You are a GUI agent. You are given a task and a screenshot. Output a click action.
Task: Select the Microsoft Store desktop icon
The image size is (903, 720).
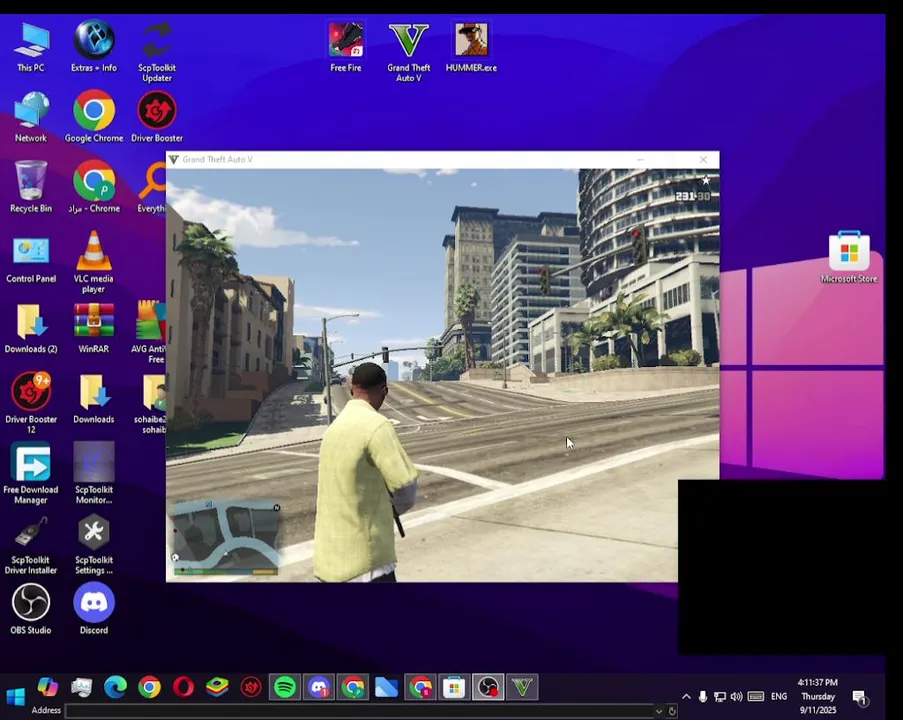pos(849,257)
